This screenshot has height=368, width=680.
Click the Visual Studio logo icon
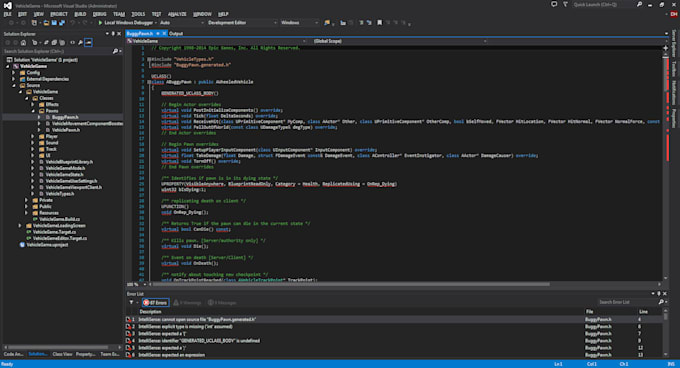7,5
